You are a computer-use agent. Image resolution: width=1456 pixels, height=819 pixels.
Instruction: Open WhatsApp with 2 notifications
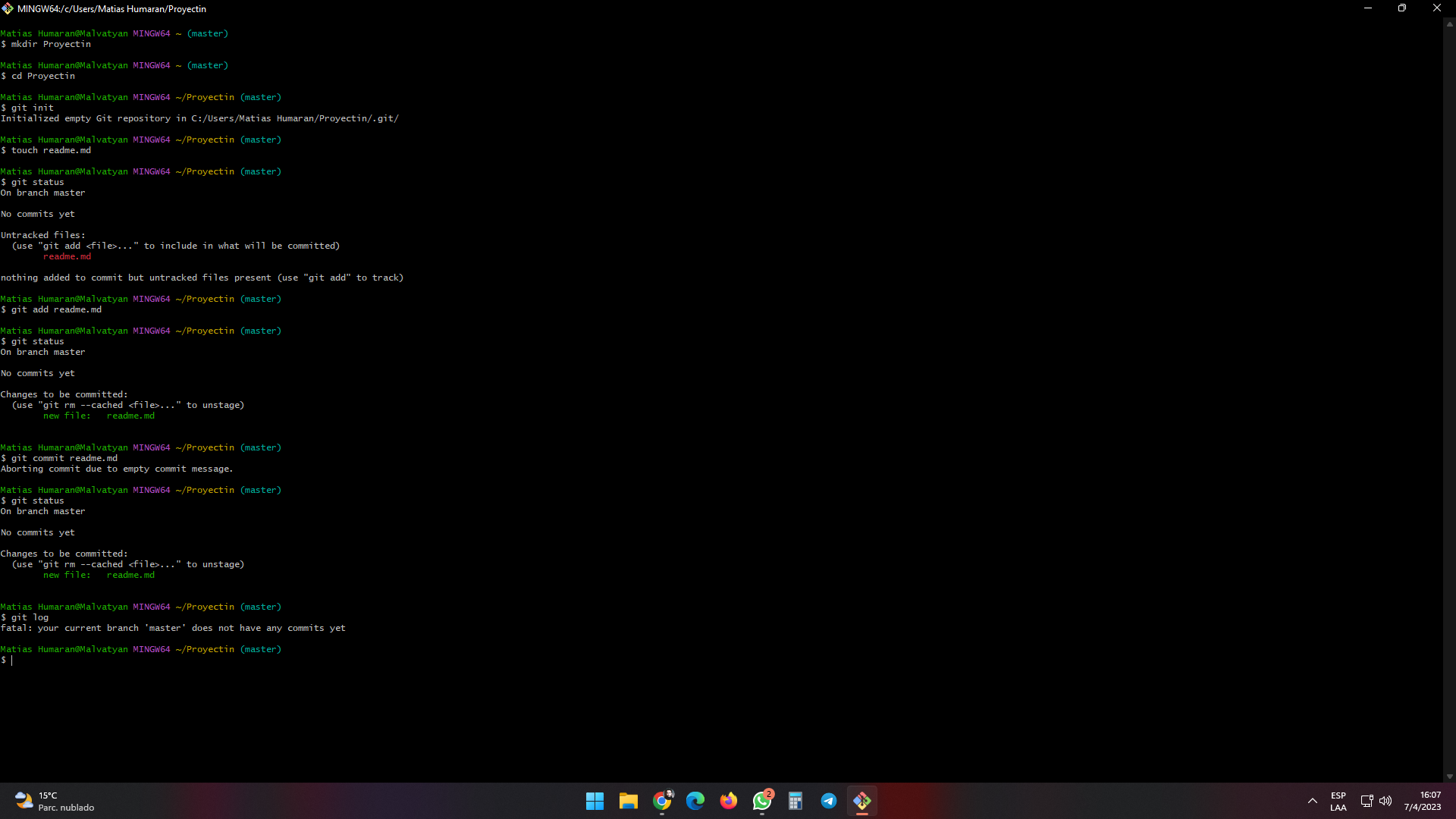pyautogui.click(x=762, y=801)
